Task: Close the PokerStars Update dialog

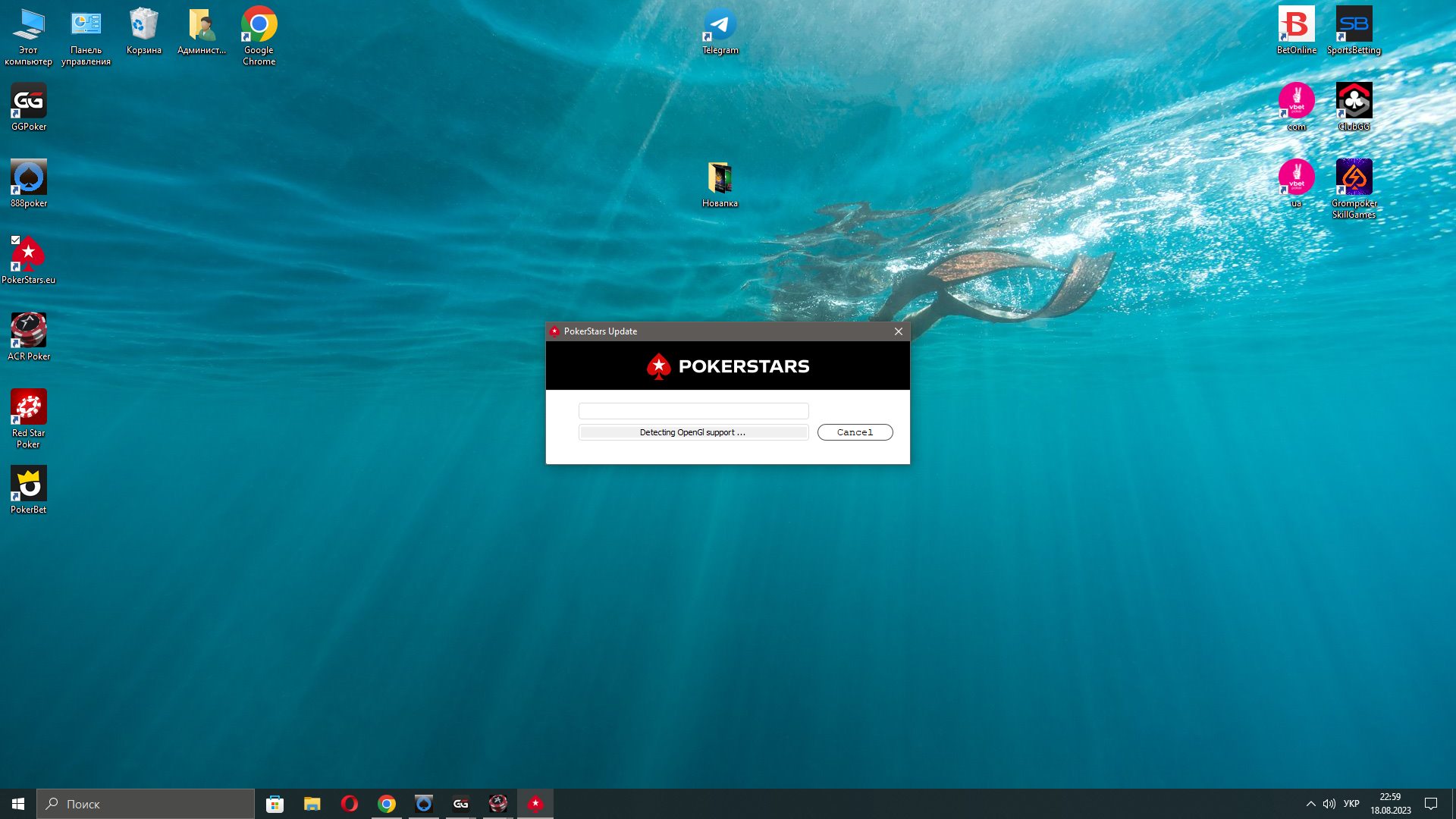Action: tap(898, 331)
